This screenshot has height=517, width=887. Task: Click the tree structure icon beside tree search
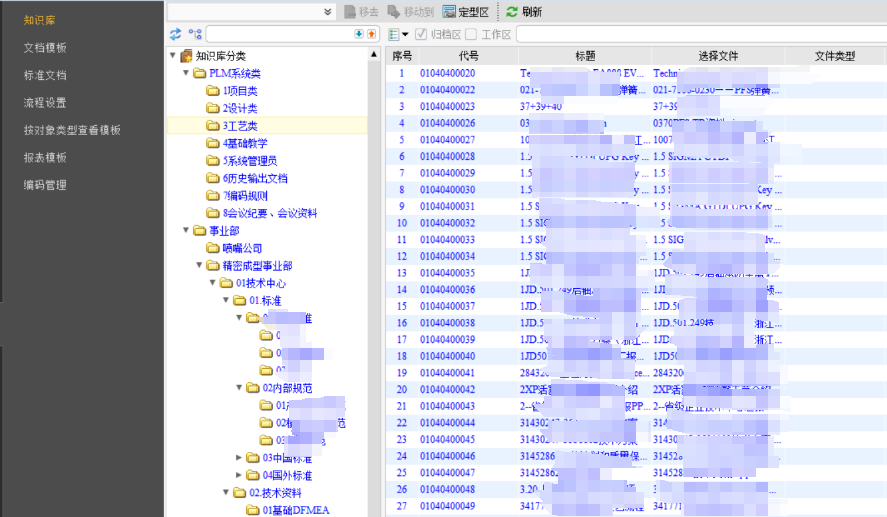(x=195, y=35)
